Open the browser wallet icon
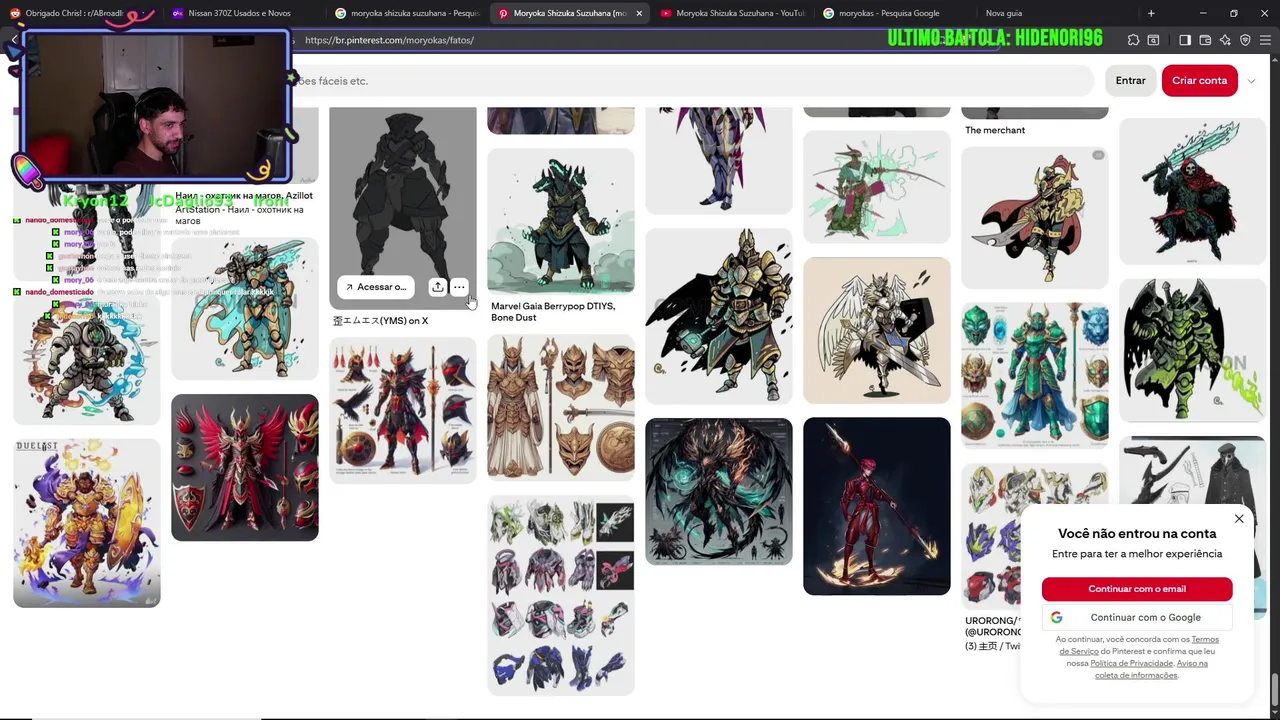Image resolution: width=1280 pixels, height=720 pixels. pyautogui.click(x=1205, y=40)
